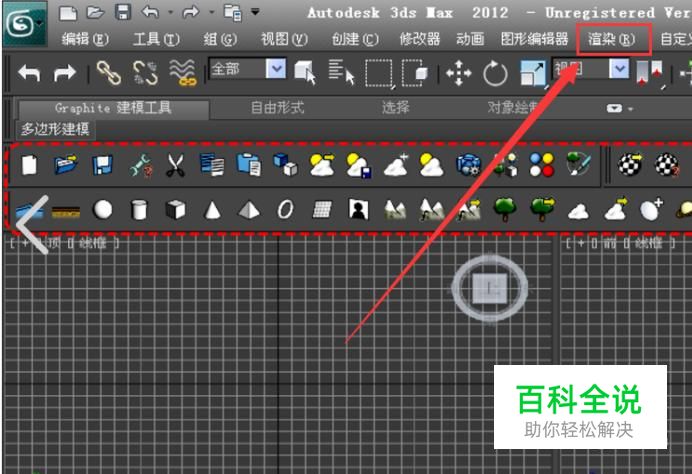The height and width of the screenshot is (474, 692).
Task: Click the Open File icon in title bar
Action: tap(95, 12)
